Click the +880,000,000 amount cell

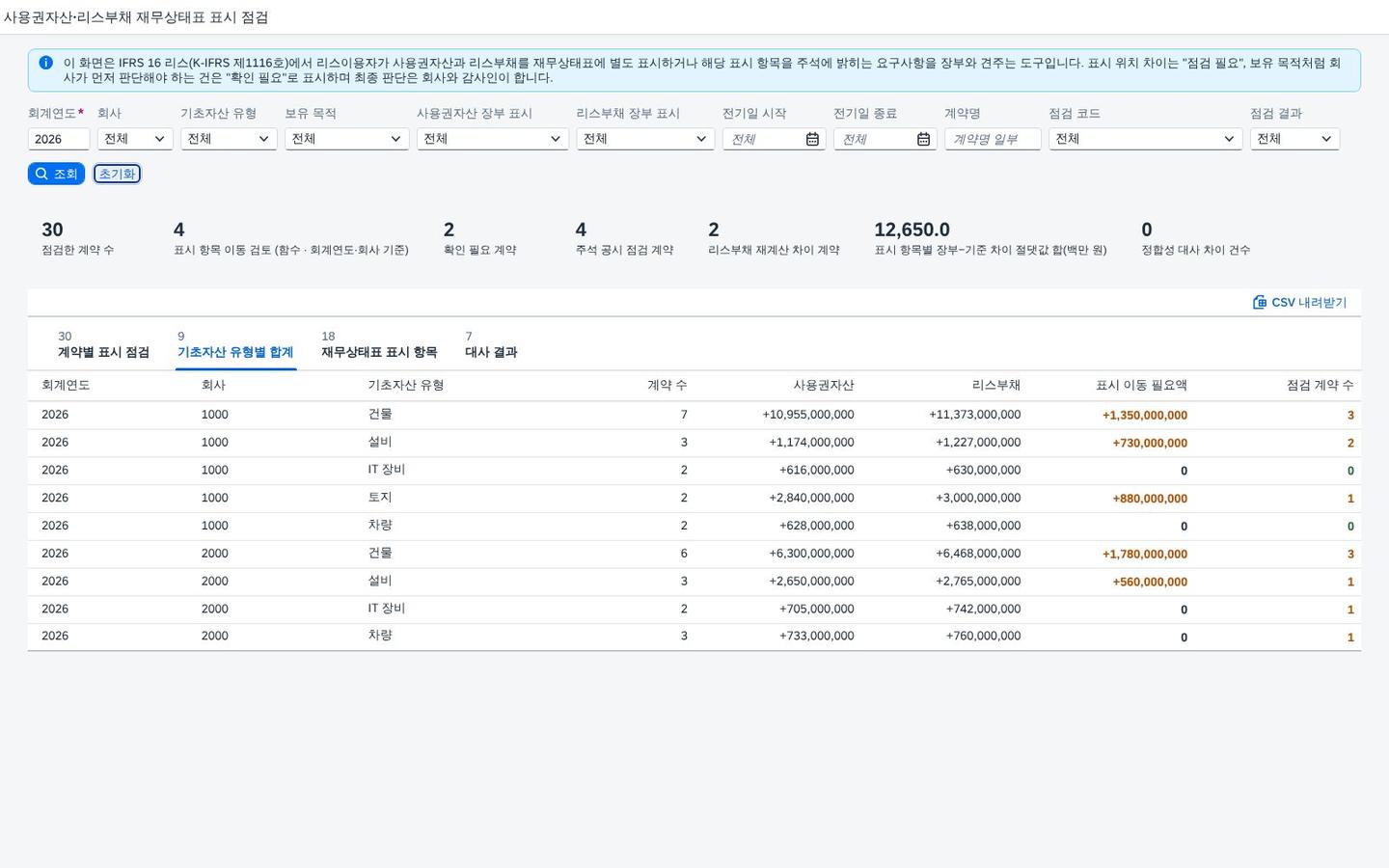pos(1150,499)
